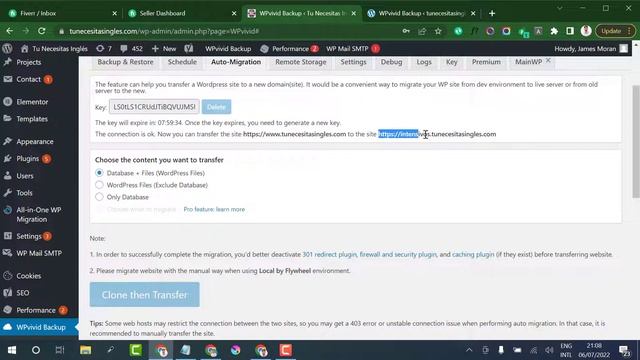The image size is (640, 360).
Task: Open a new browser tab
Action: click(492, 13)
